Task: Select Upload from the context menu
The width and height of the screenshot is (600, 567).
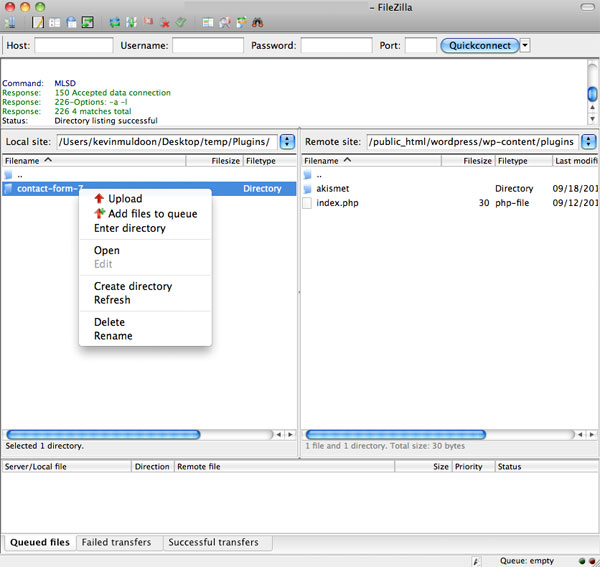Action: tap(125, 199)
